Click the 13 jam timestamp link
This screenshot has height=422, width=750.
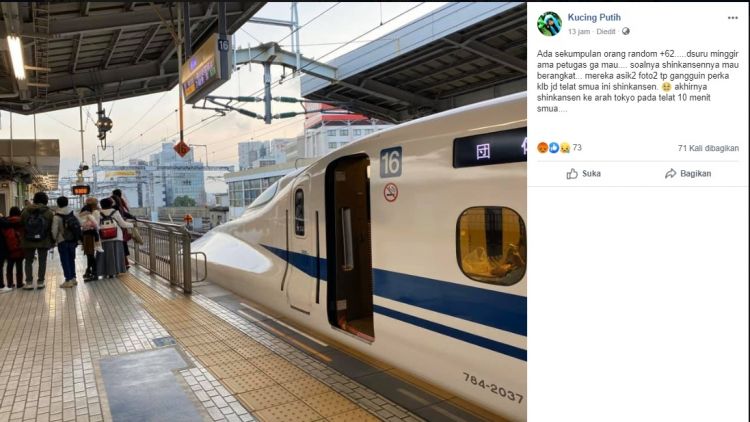tap(579, 32)
